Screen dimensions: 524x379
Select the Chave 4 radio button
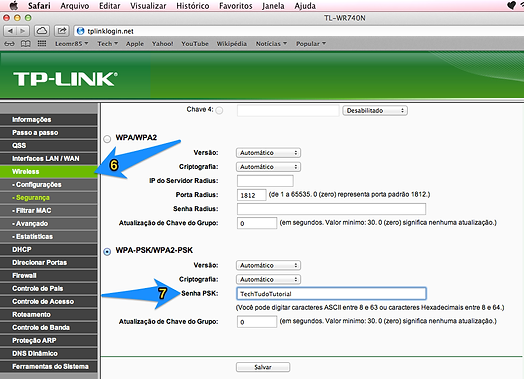click(x=220, y=110)
